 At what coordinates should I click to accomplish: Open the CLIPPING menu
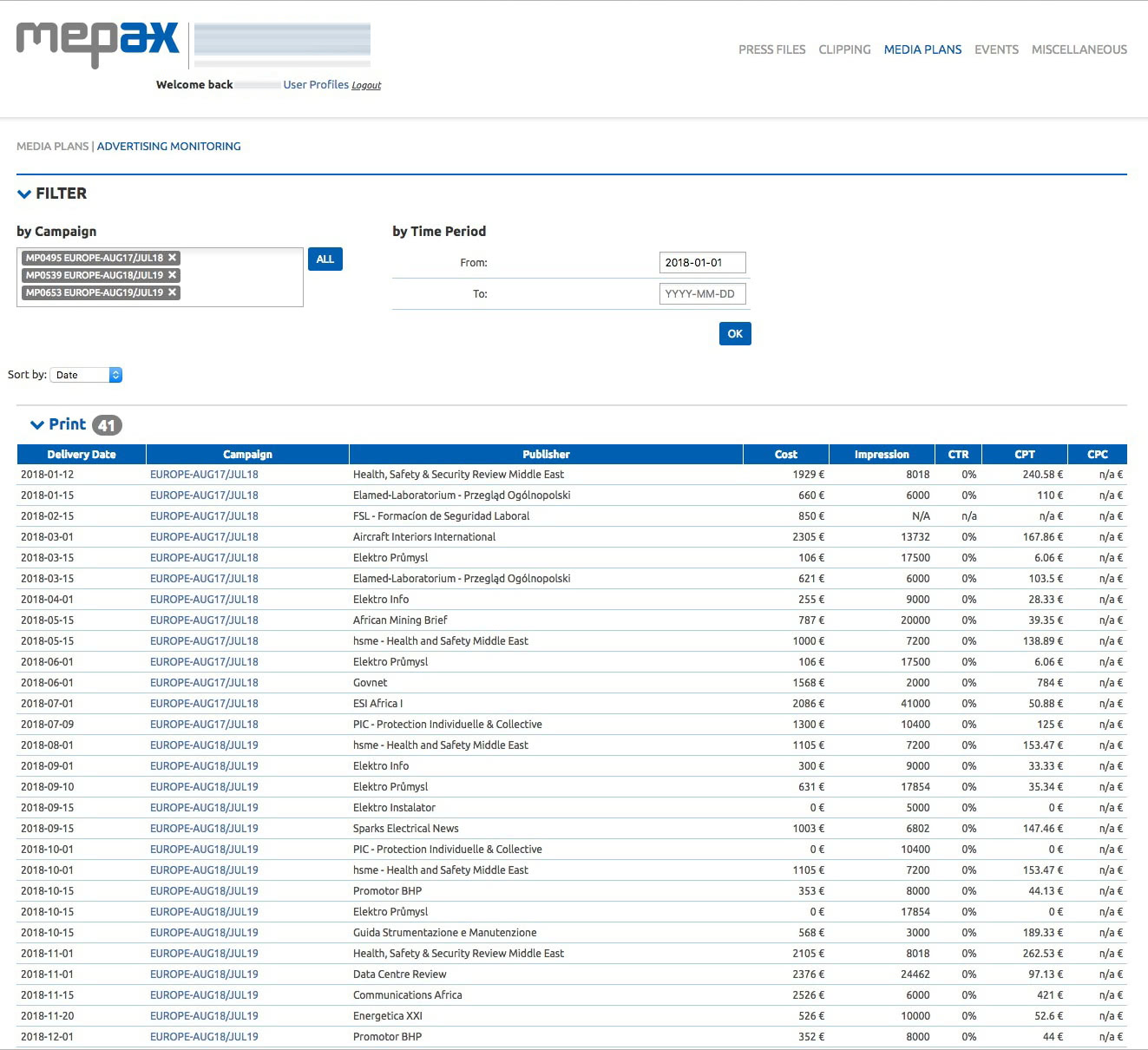tap(844, 49)
